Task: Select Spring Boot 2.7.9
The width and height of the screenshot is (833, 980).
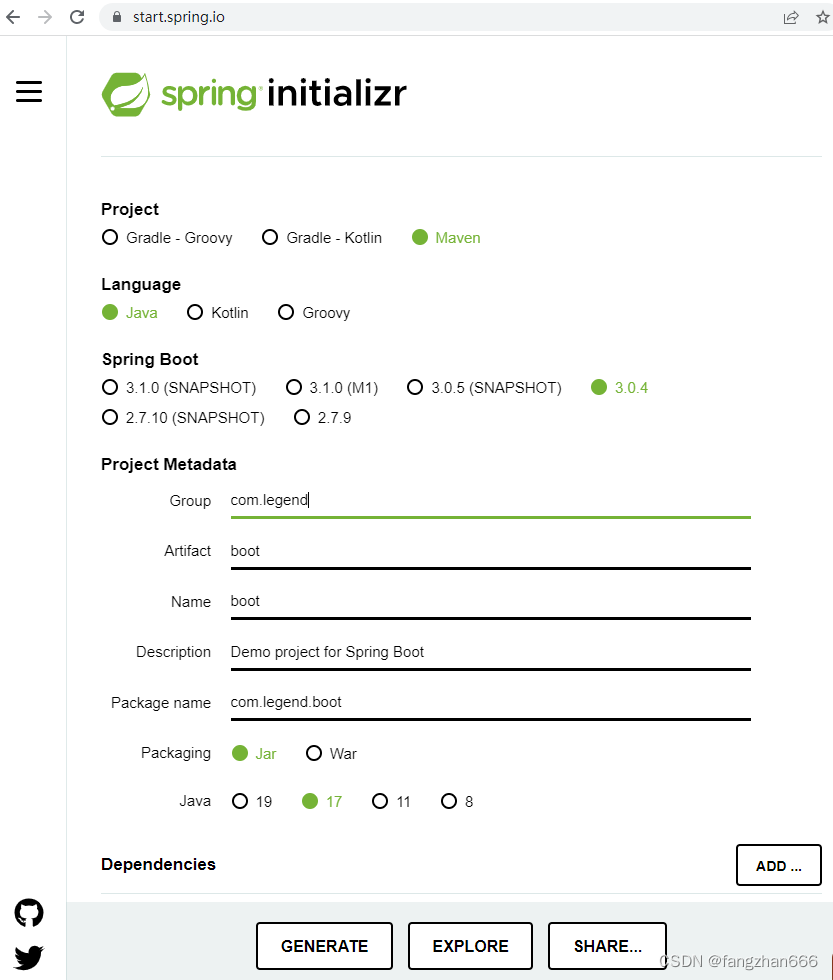Action: (322, 418)
